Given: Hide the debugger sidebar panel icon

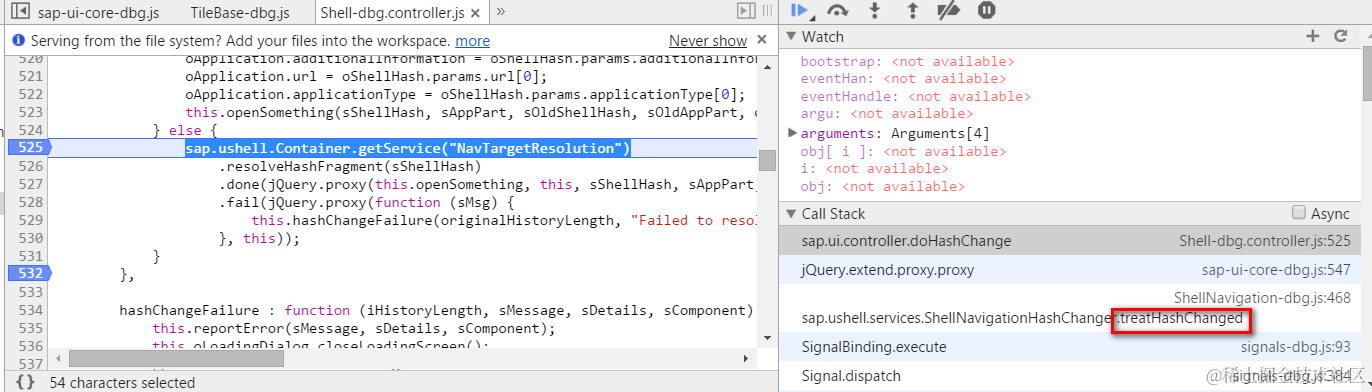Looking at the screenshot, I should click(x=746, y=11).
